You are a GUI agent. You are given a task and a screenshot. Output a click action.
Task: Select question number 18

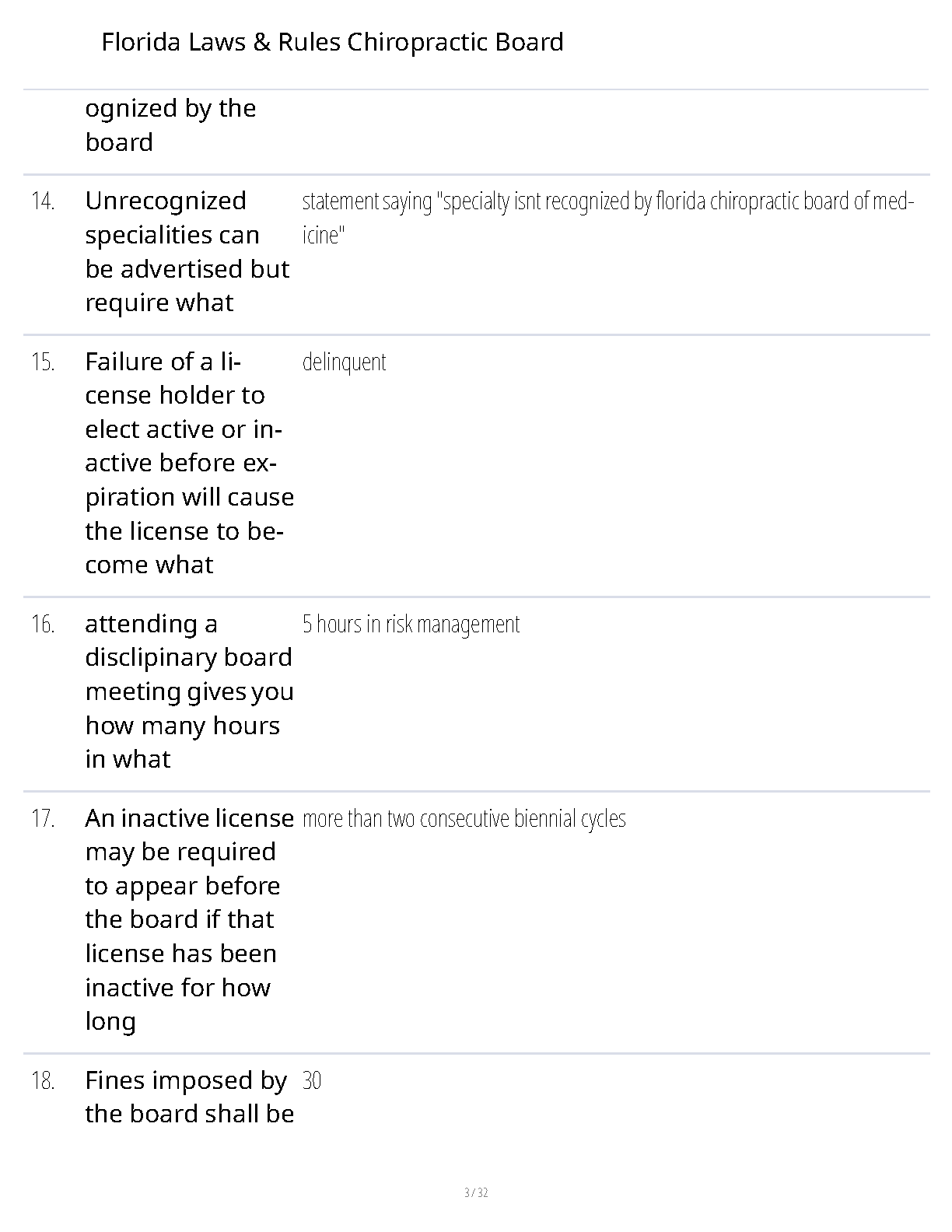[x=43, y=1081]
